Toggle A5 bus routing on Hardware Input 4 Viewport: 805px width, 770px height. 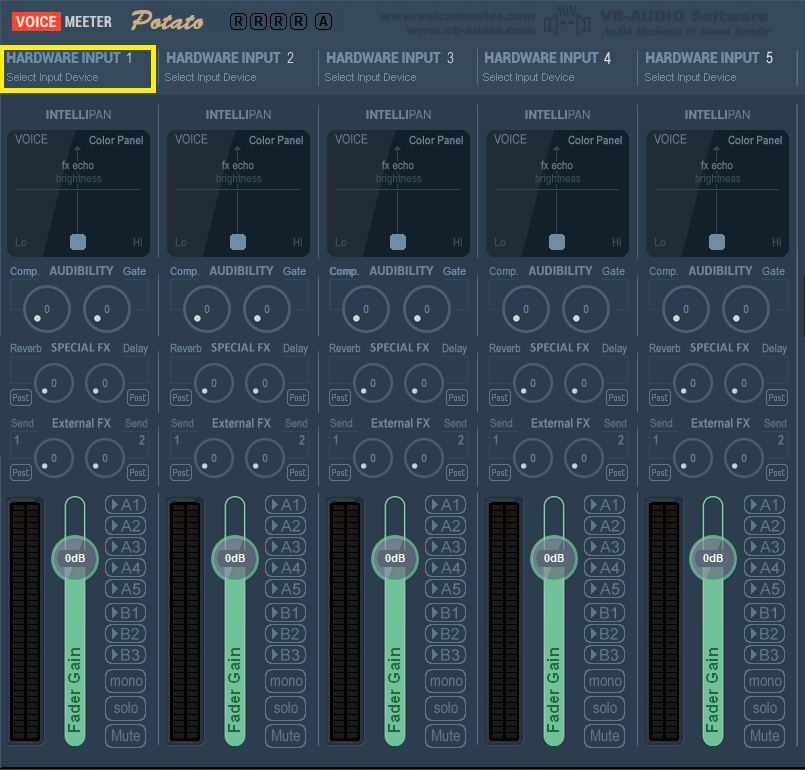(x=605, y=589)
